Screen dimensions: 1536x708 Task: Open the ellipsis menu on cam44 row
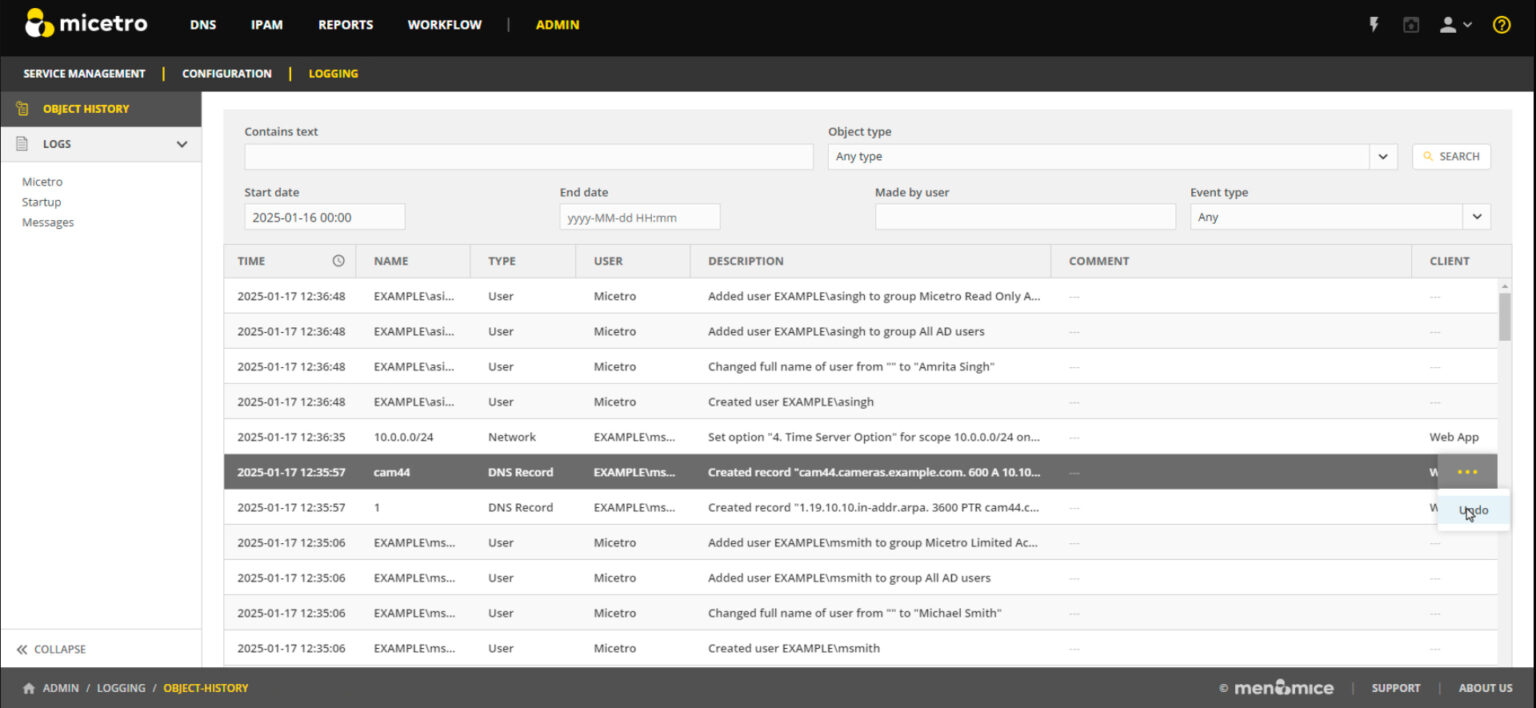[x=1468, y=471]
